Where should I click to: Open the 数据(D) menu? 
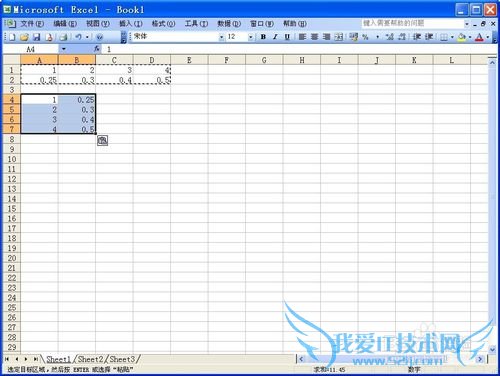click(229, 24)
